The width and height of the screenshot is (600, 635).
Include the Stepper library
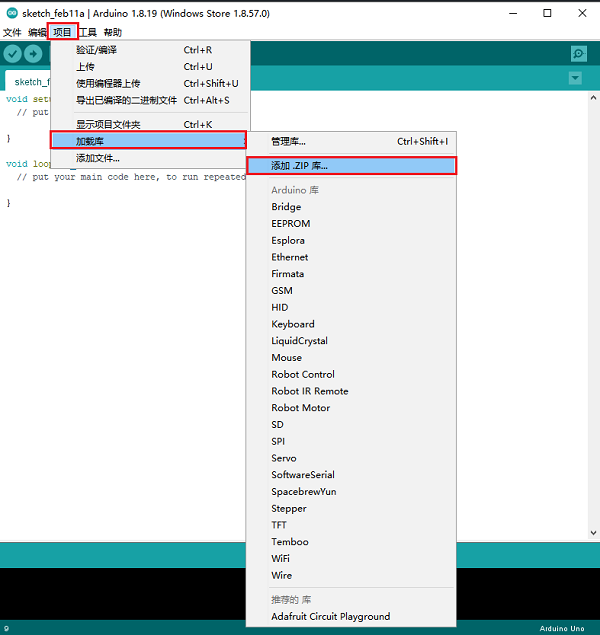(351, 508)
